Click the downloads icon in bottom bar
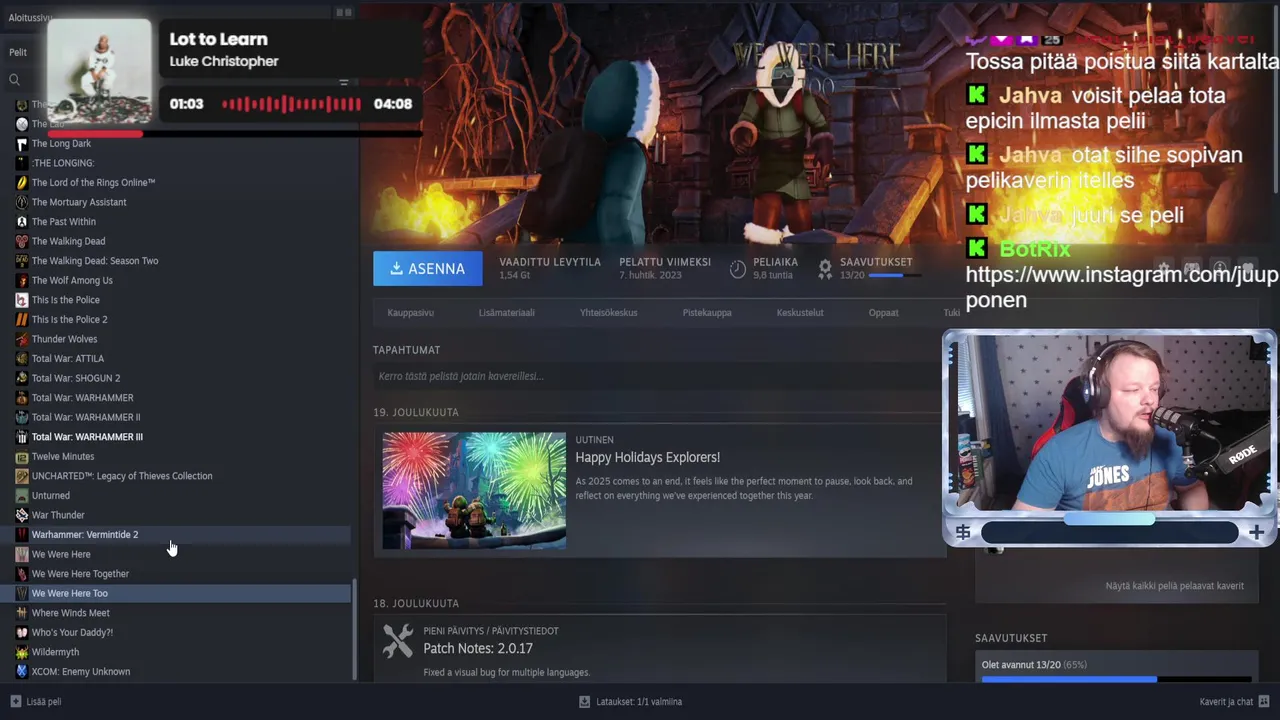The height and width of the screenshot is (720, 1280). click(x=585, y=701)
